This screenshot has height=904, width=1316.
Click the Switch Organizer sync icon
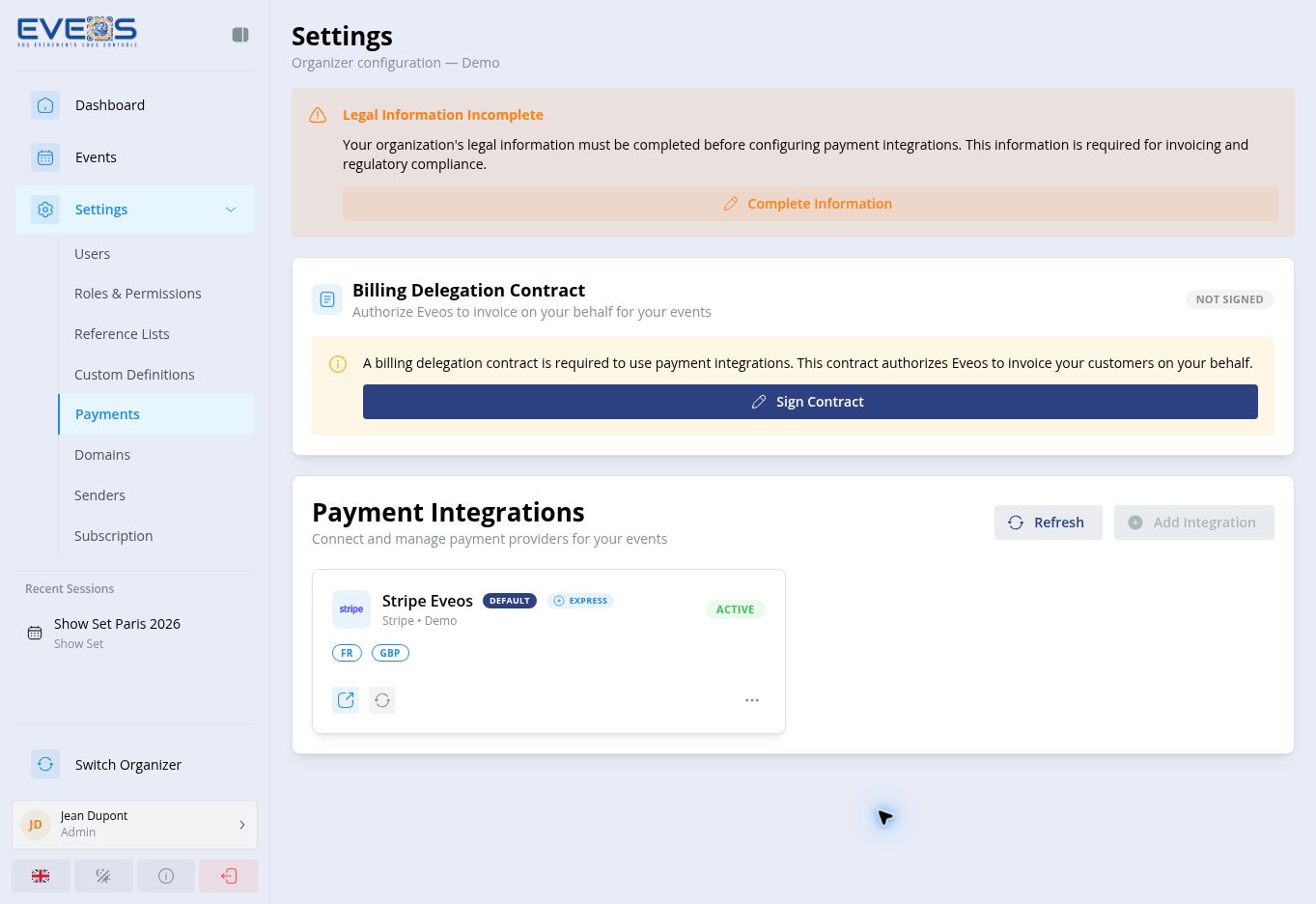click(x=45, y=764)
